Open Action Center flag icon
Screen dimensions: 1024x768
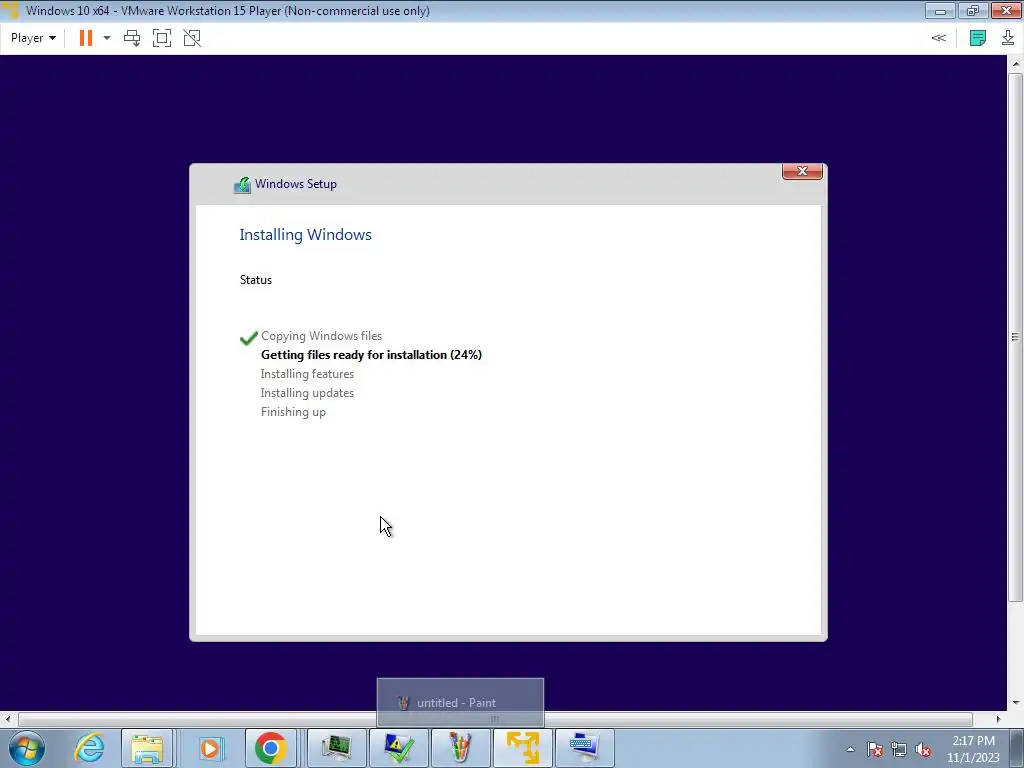click(x=875, y=749)
